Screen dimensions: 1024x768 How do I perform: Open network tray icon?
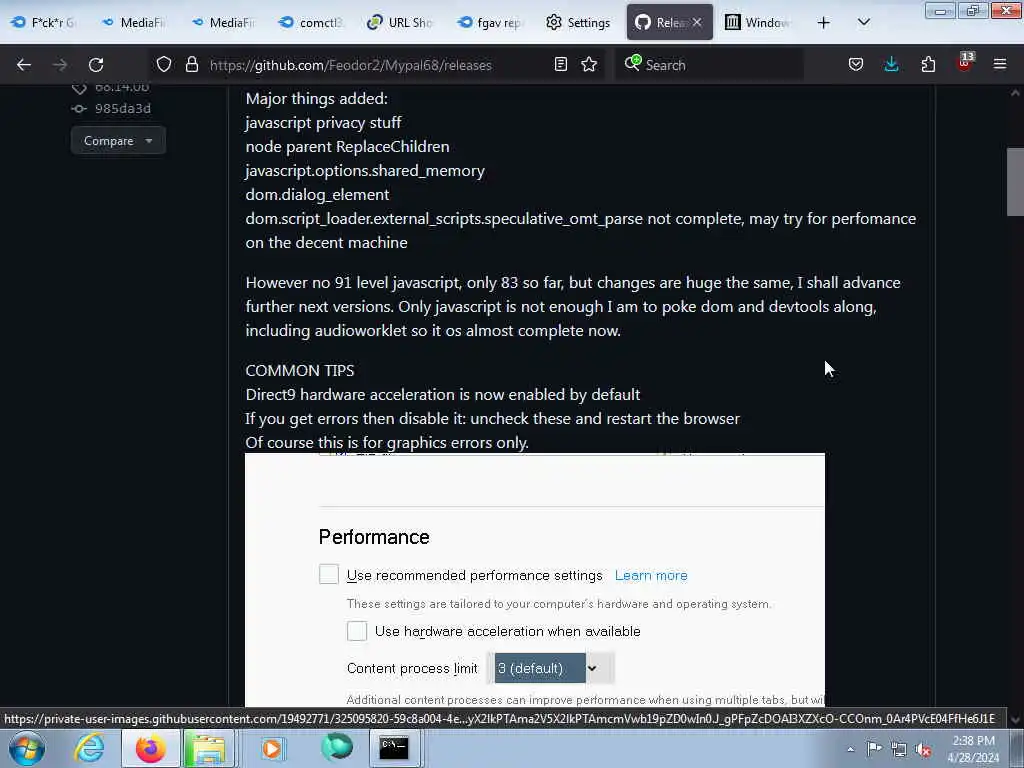point(899,749)
